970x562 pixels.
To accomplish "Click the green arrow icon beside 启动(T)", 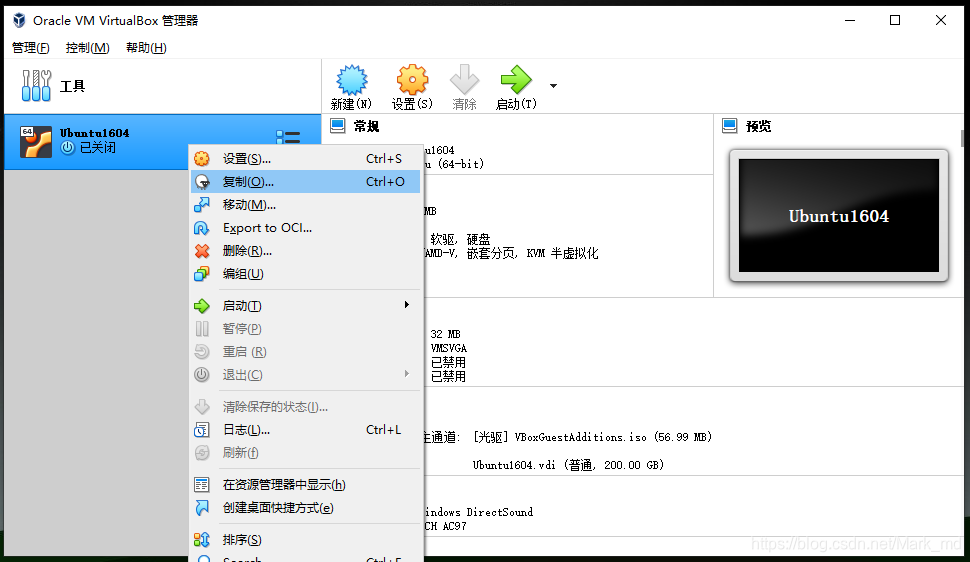I will (x=202, y=306).
